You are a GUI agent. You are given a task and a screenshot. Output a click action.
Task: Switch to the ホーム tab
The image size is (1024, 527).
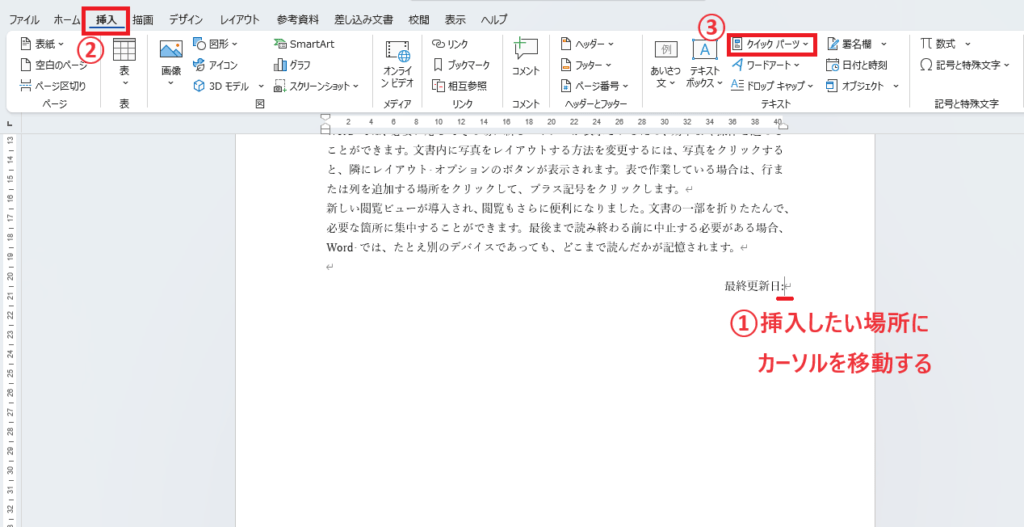point(67,19)
